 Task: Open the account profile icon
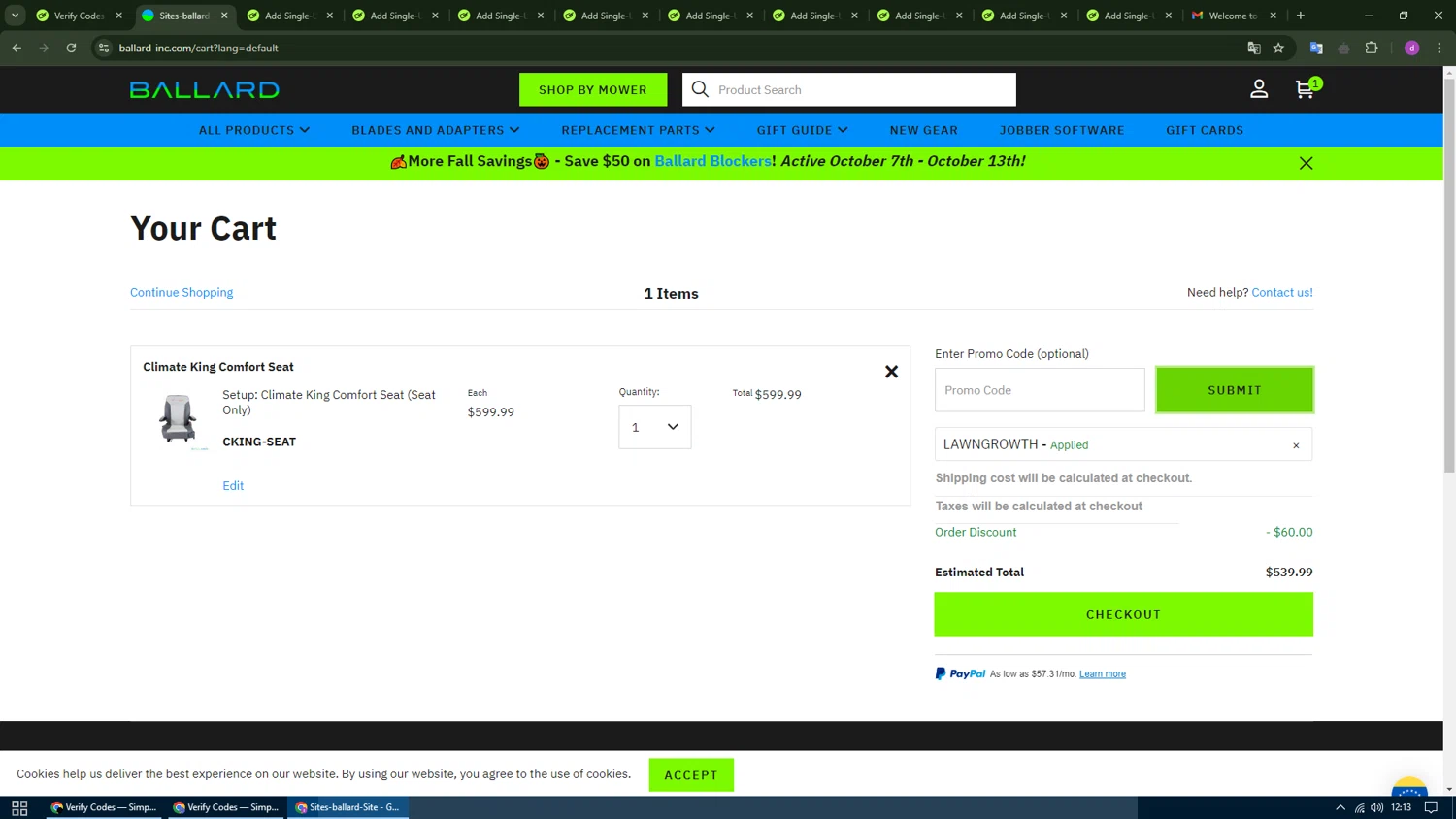coord(1259,89)
